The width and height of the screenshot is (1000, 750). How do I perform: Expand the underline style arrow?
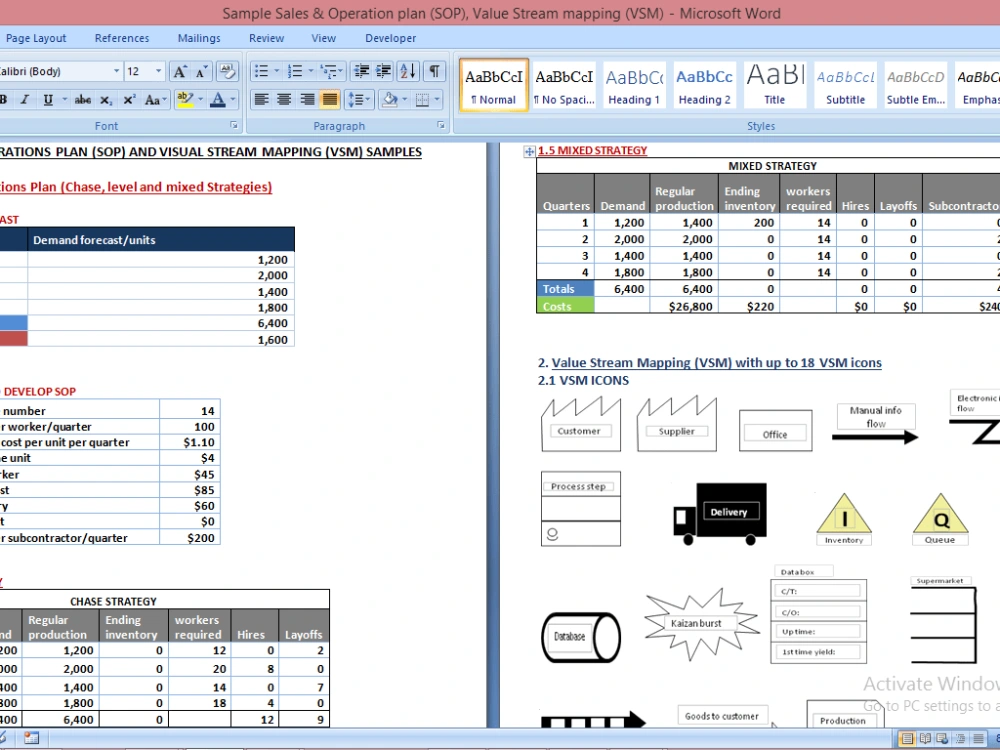pyautogui.click(x=64, y=99)
